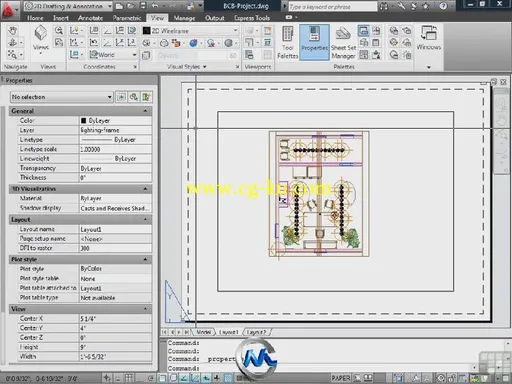This screenshot has width=512, height=384.
Task: Click the wrench Communication Center icon
Action: coord(401,6)
